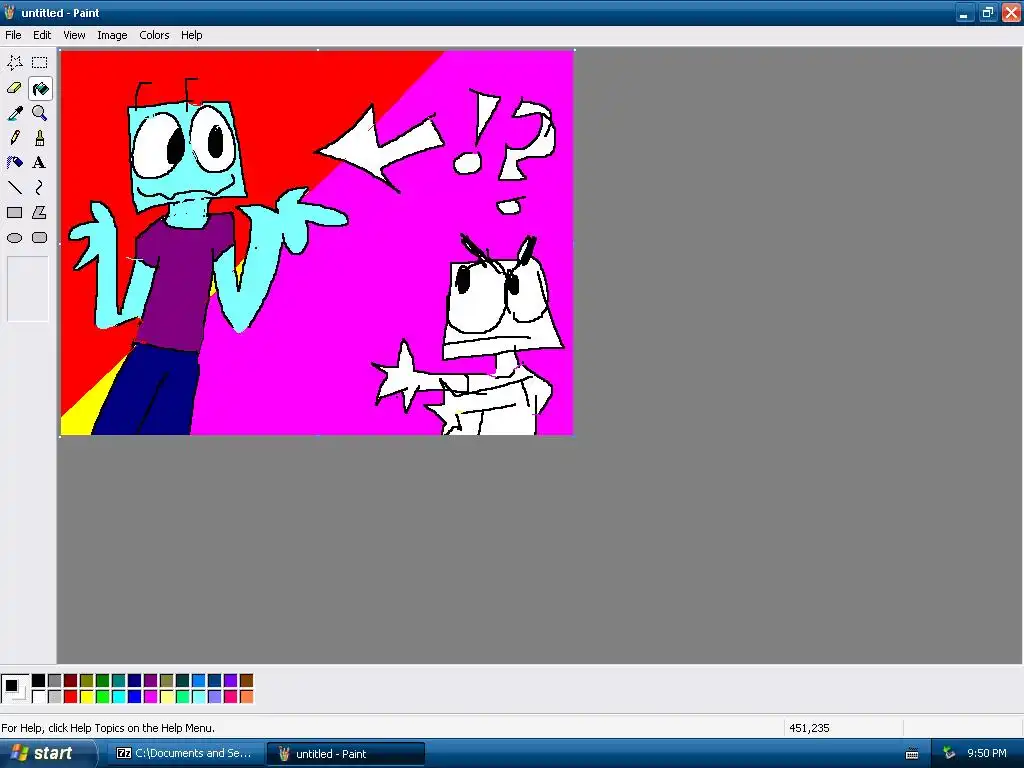Pick the bright yellow swatch
This screenshot has width=1024, height=768.
click(x=87, y=697)
